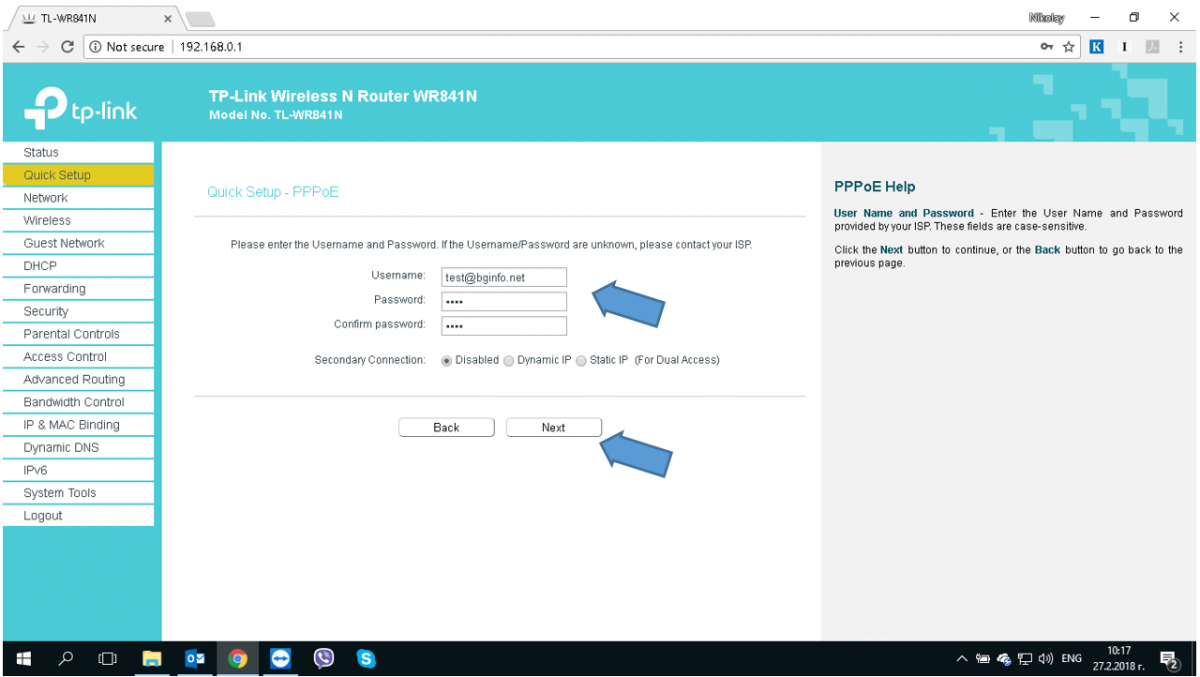
Task: Bookmark this page with the star icon
Action: pos(1069,47)
